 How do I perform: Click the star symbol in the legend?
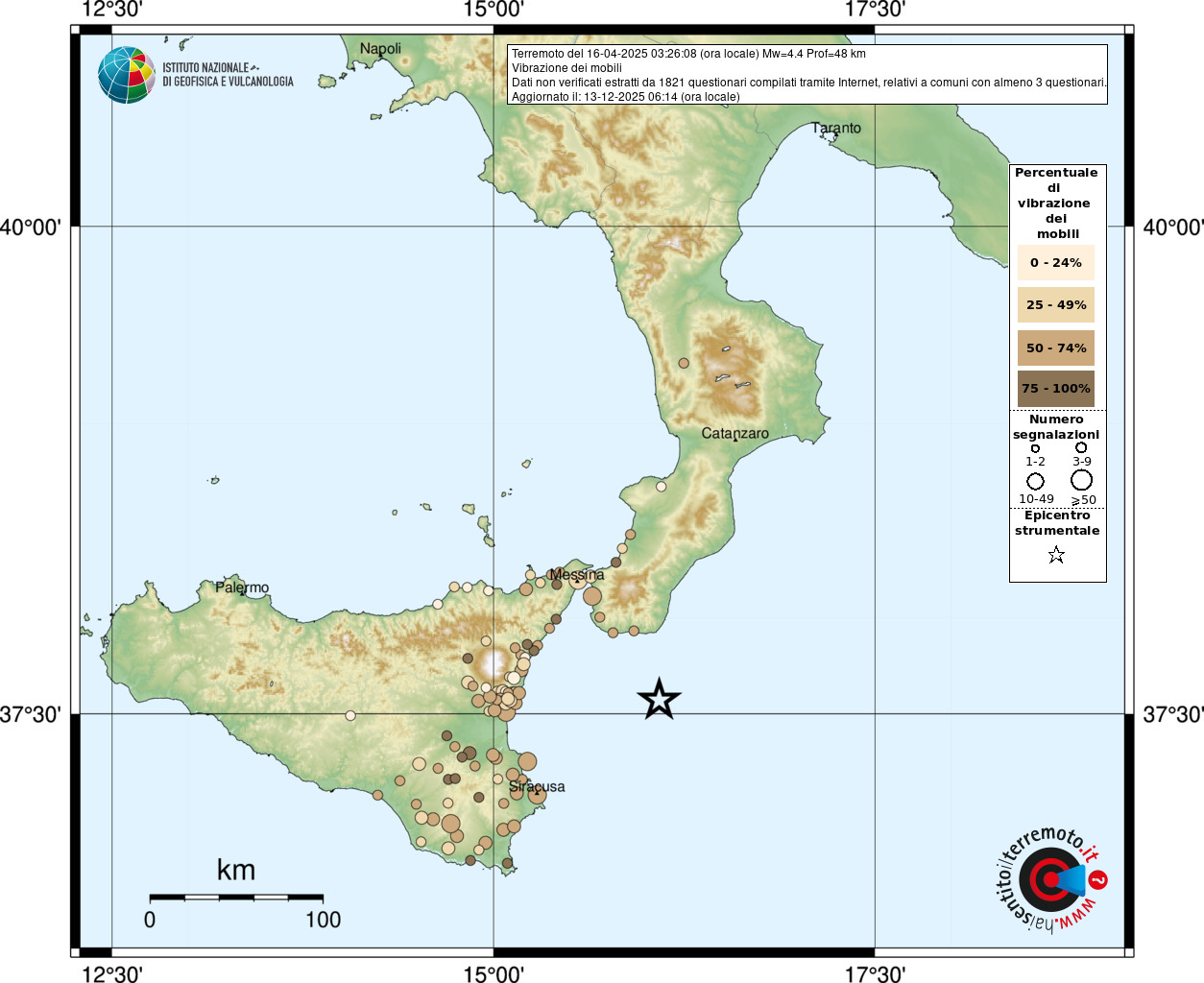click(1056, 555)
